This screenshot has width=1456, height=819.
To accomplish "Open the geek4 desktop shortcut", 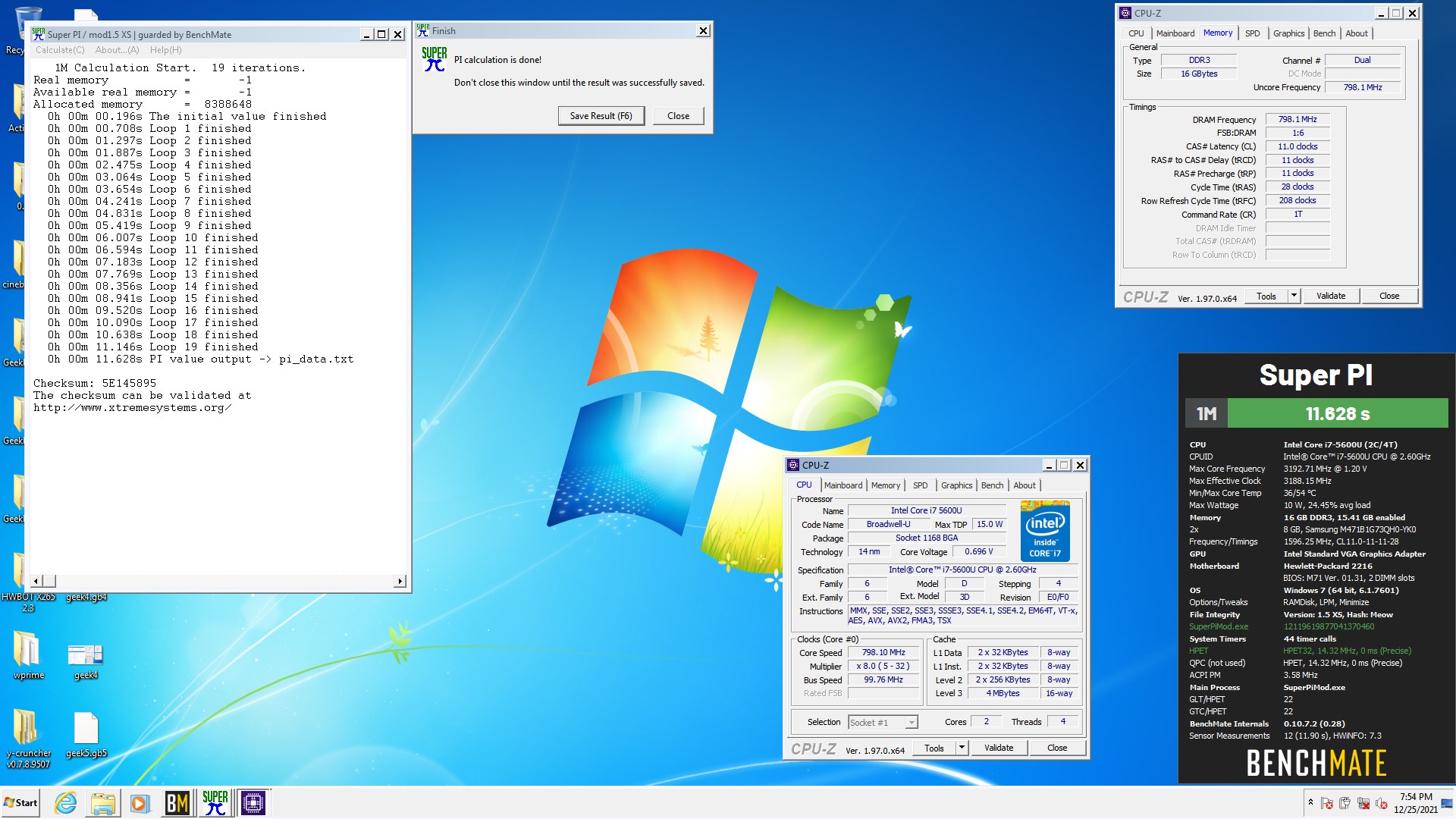I will click(86, 660).
